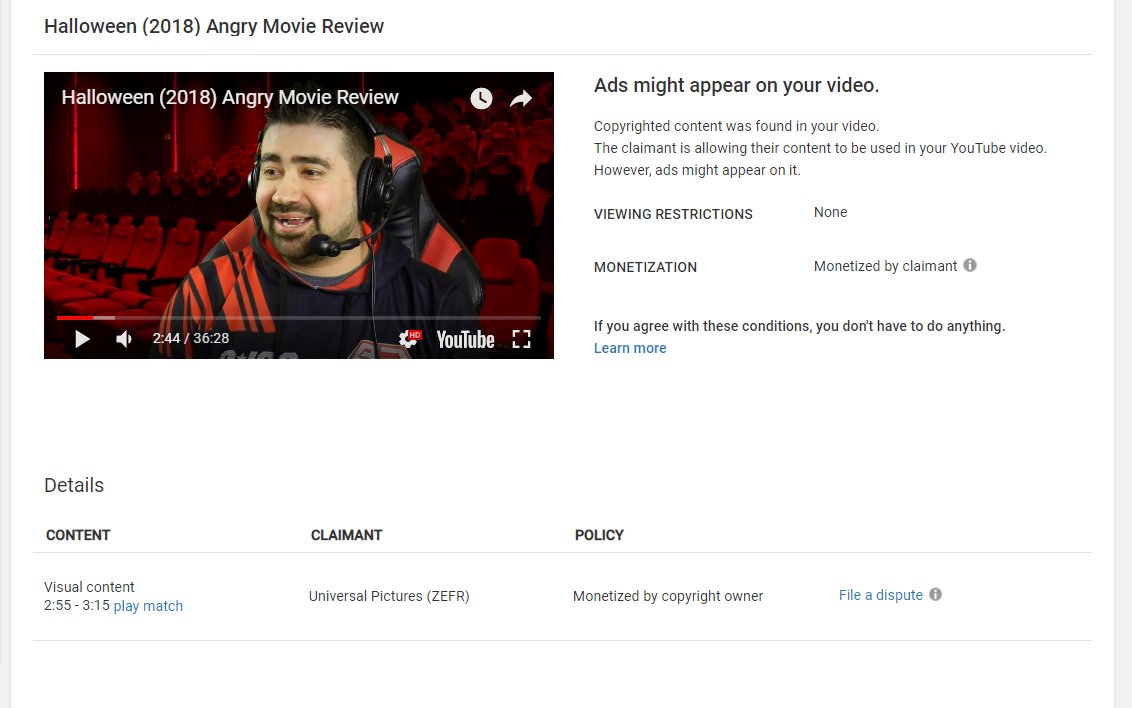Click the Watch later clock icon

click(481, 98)
